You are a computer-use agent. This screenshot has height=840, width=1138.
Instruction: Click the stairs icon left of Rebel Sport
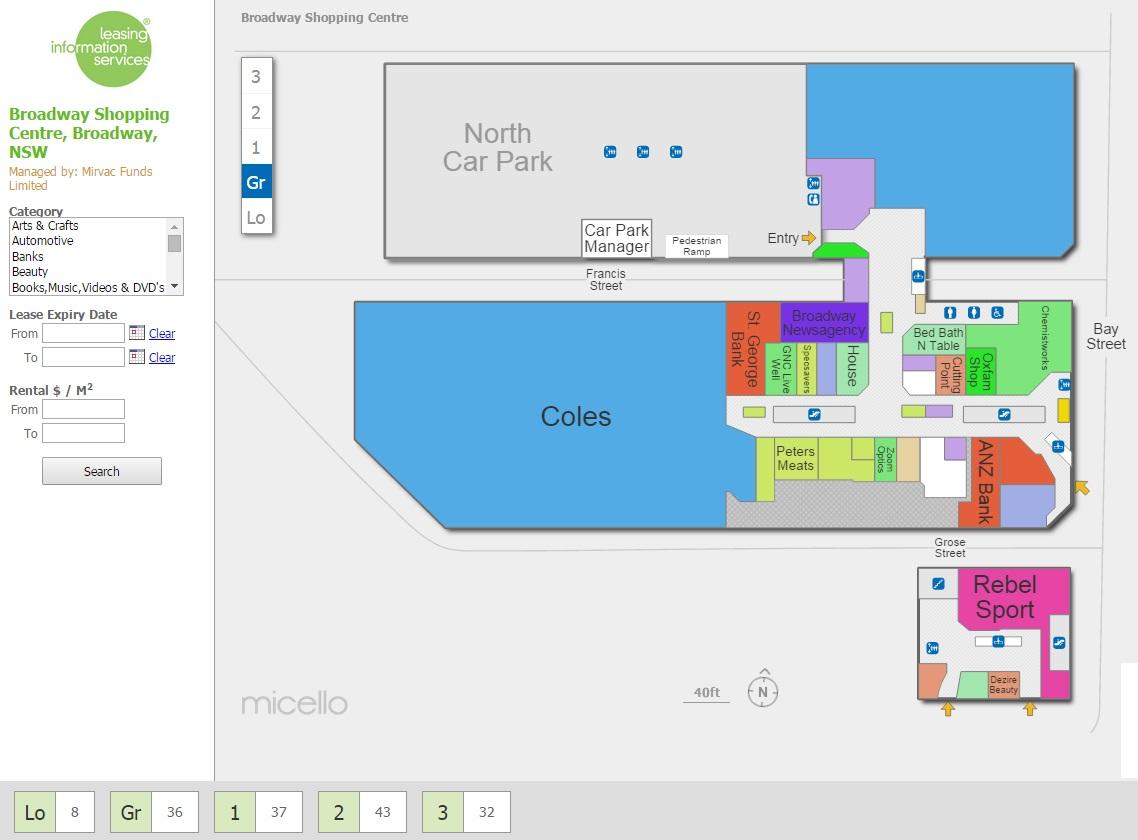[938, 584]
